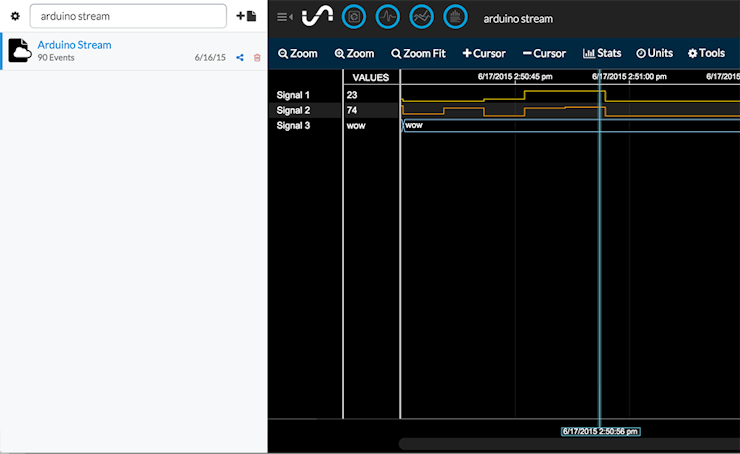Add a new file with plus-document icon
The width and height of the screenshot is (740, 454).
pos(246,16)
